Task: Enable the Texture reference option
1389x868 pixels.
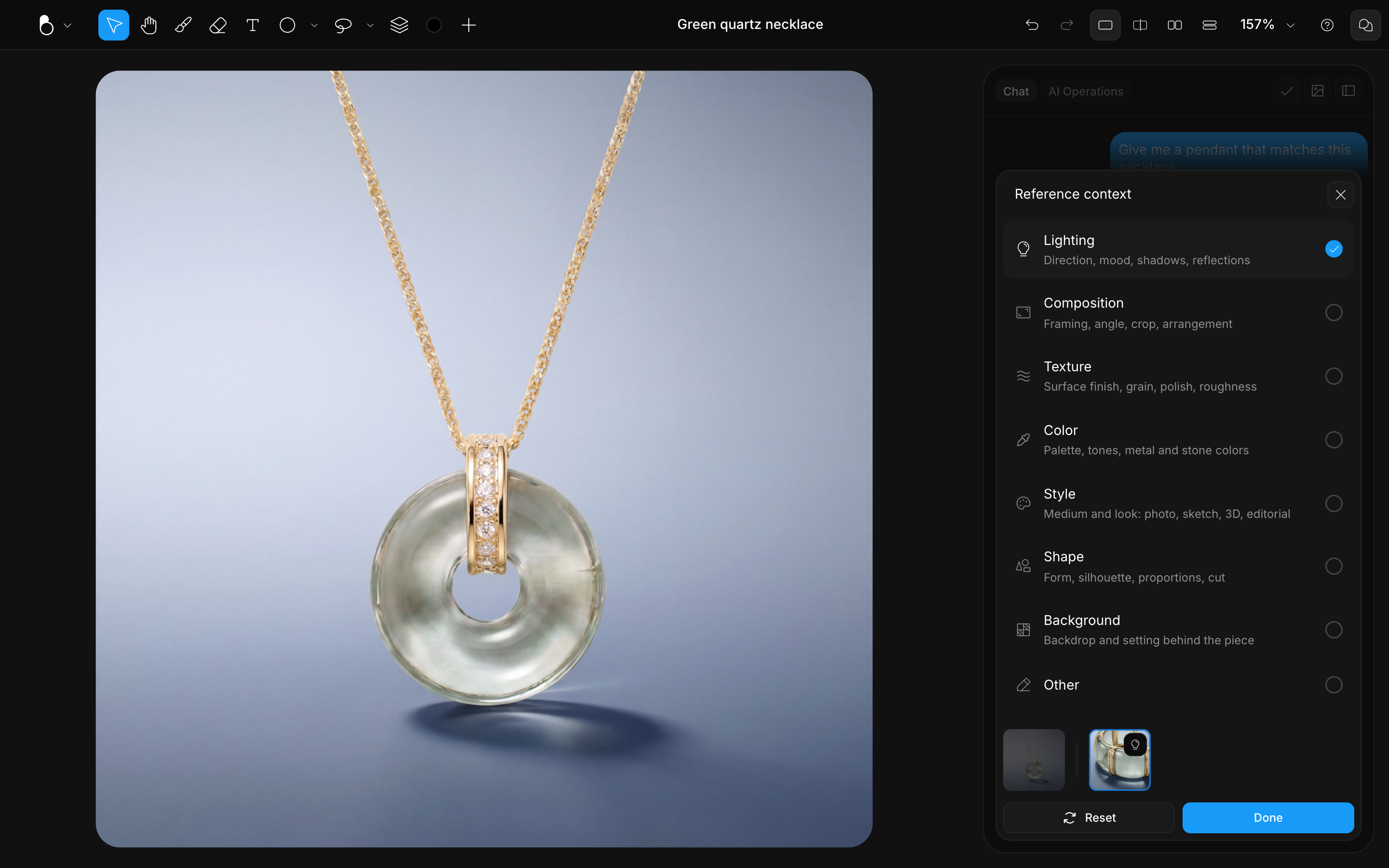Action: click(x=1334, y=376)
